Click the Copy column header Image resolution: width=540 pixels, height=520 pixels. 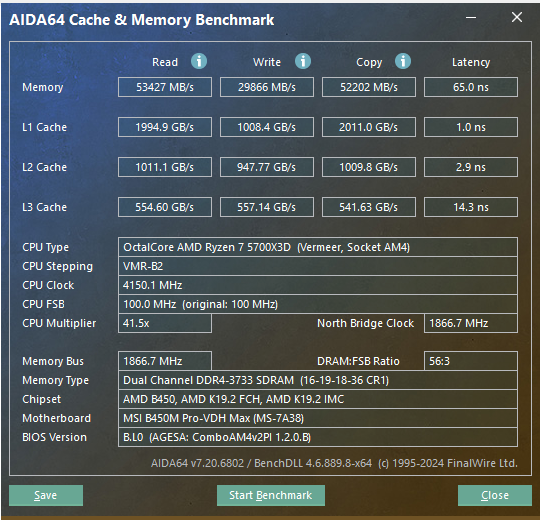[x=369, y=63]
